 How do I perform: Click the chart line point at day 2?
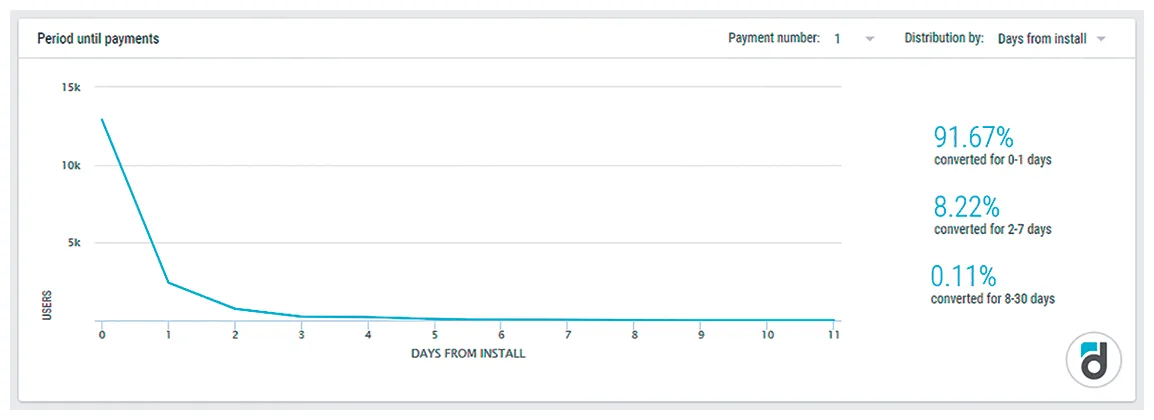coord(235,308)
